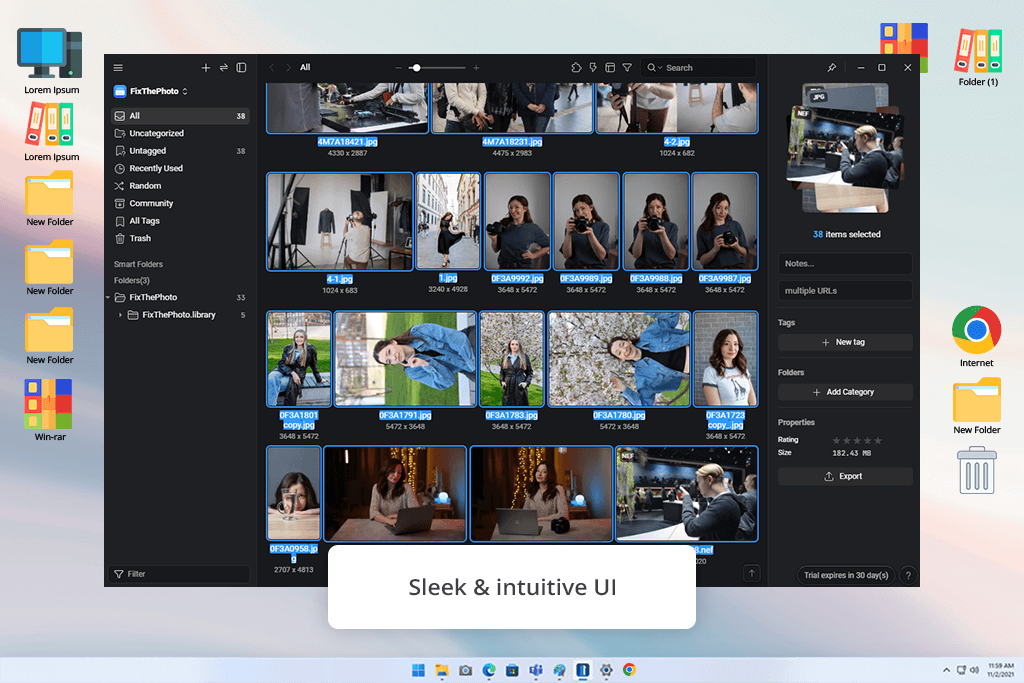Open Folder (1) desktop icon
Image resolution: width=1024 pixels, height=683 pixels.
(x=978, y=57)
